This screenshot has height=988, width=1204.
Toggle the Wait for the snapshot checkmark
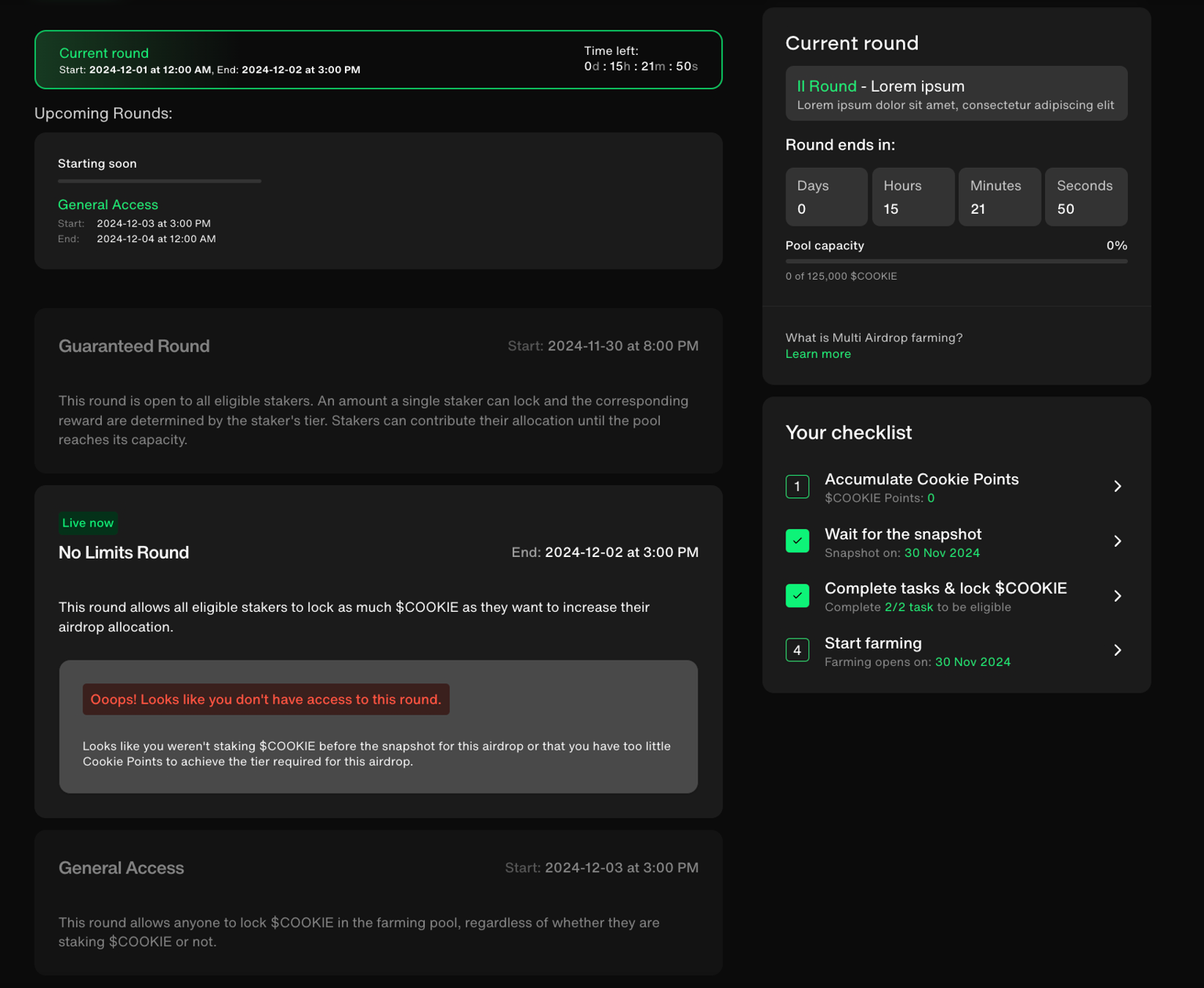coord(797,541)
